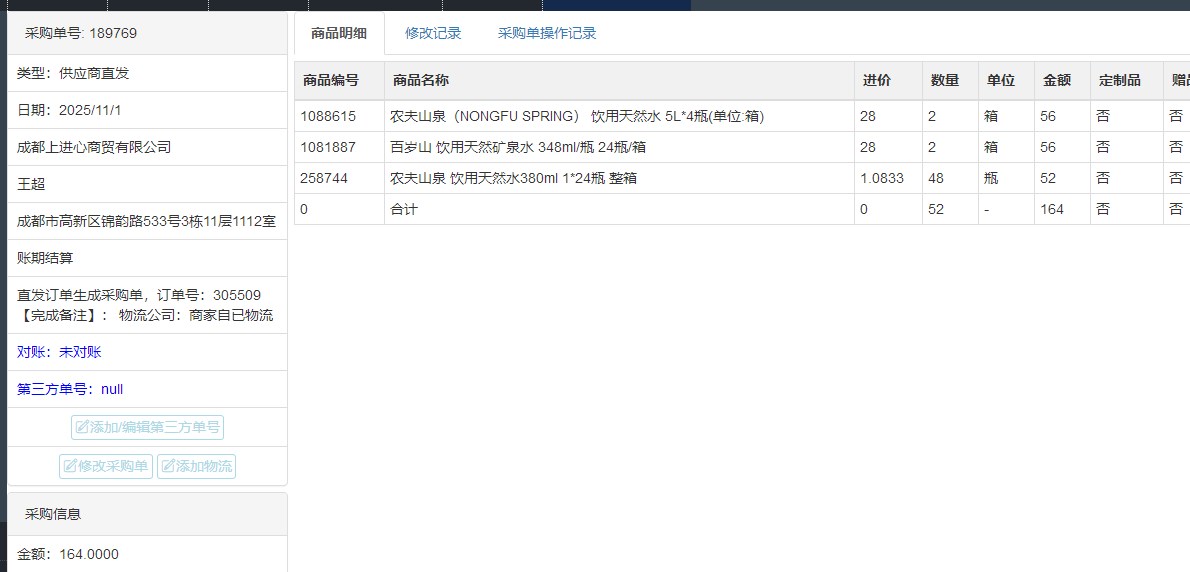Click the 采购单号: 189769 panel heading

point(81,33)
